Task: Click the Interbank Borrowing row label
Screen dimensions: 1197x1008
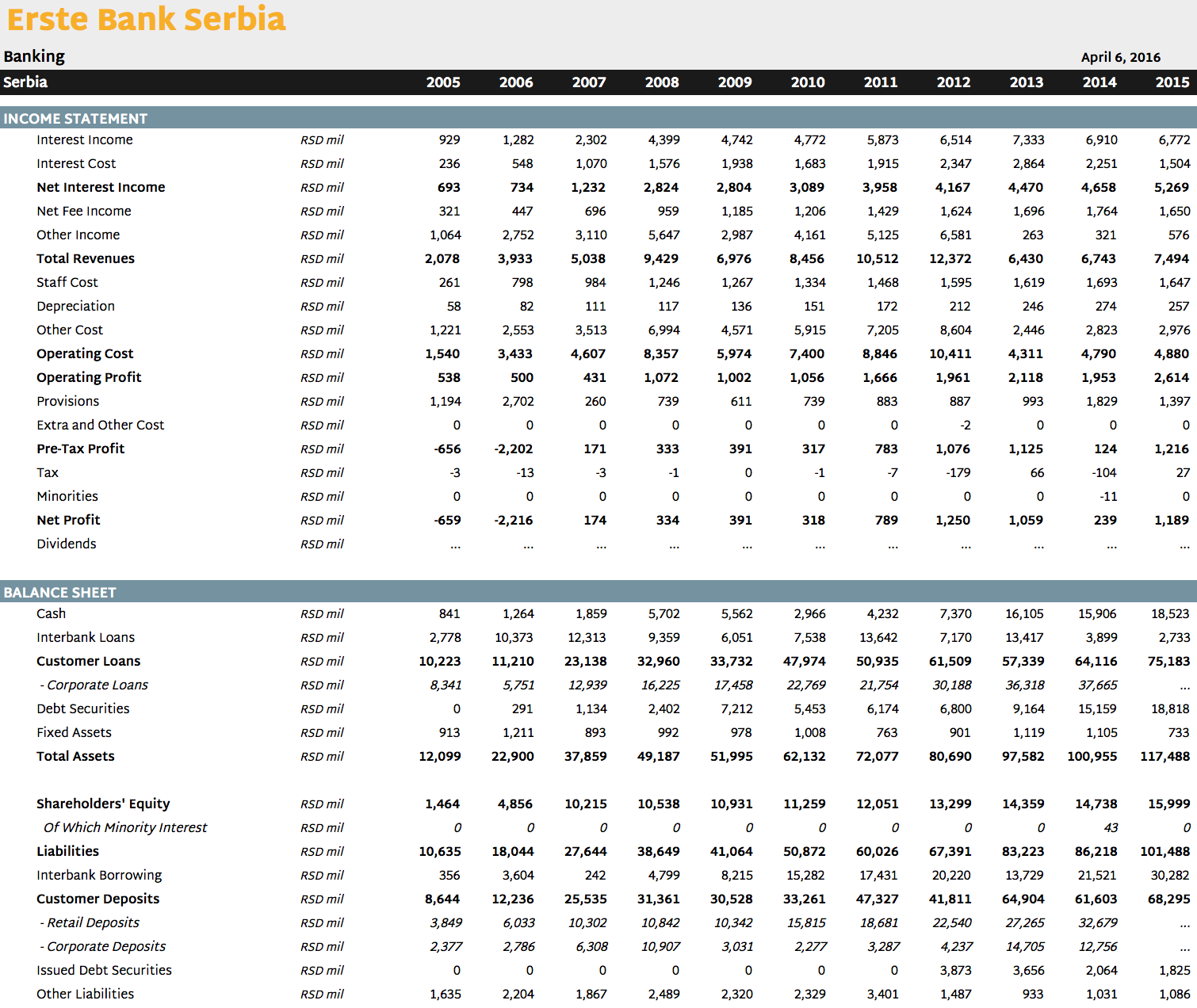Action: (x=99, y=876)
